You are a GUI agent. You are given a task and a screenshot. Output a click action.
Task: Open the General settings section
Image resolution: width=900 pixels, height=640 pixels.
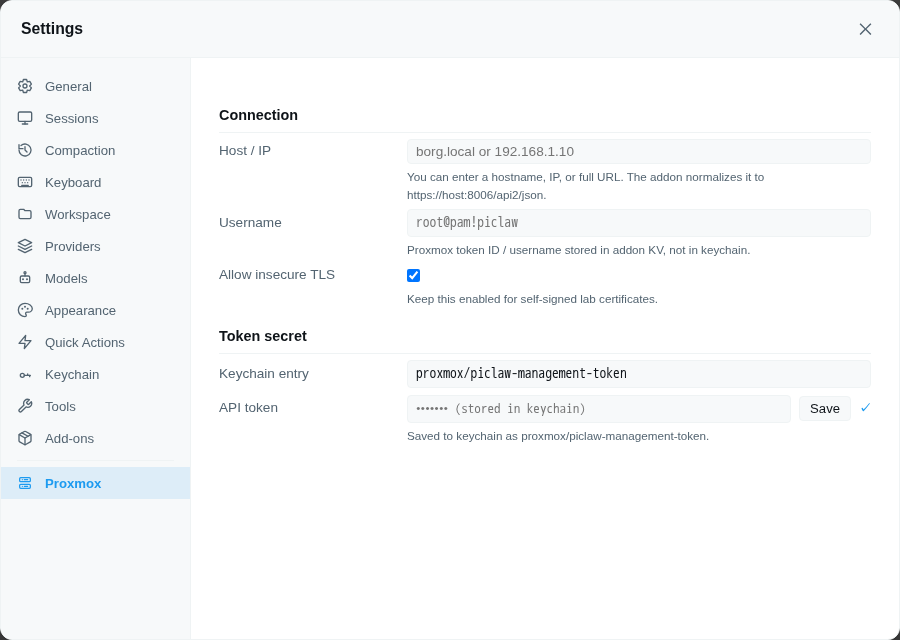[x=95, y=86]
